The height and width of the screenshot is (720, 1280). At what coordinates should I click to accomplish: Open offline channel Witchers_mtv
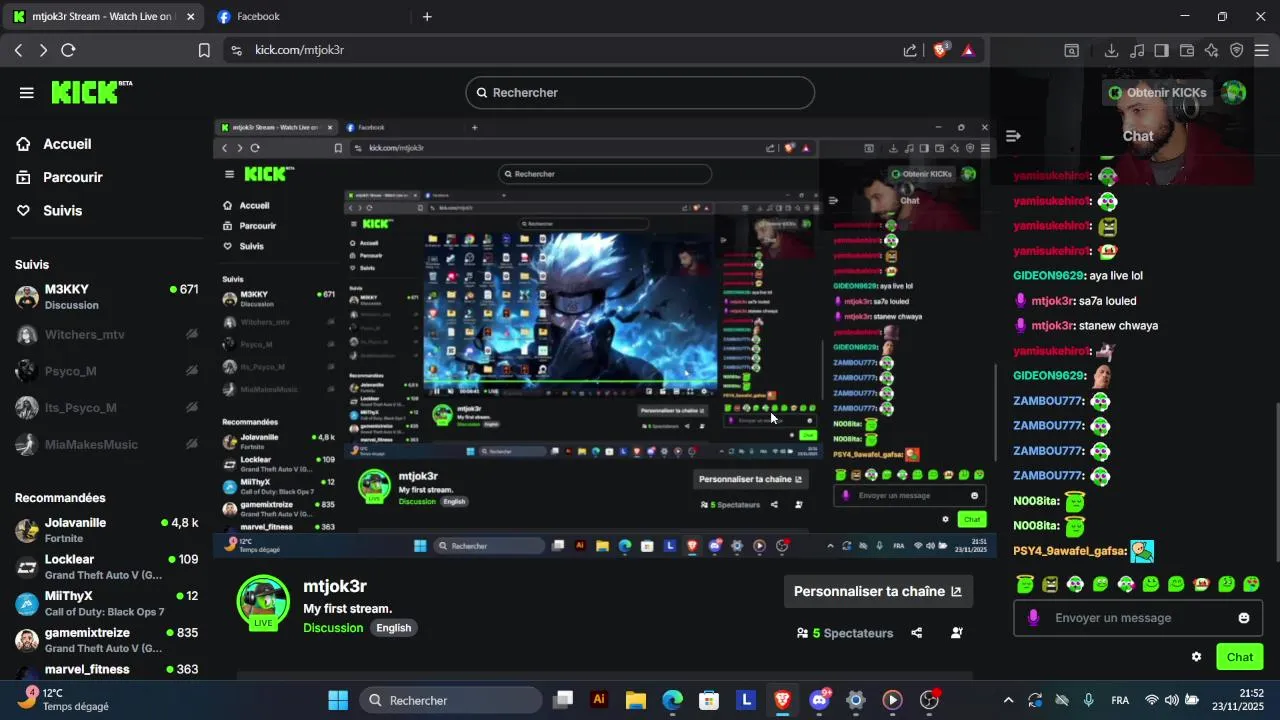[x=106, y=334]
